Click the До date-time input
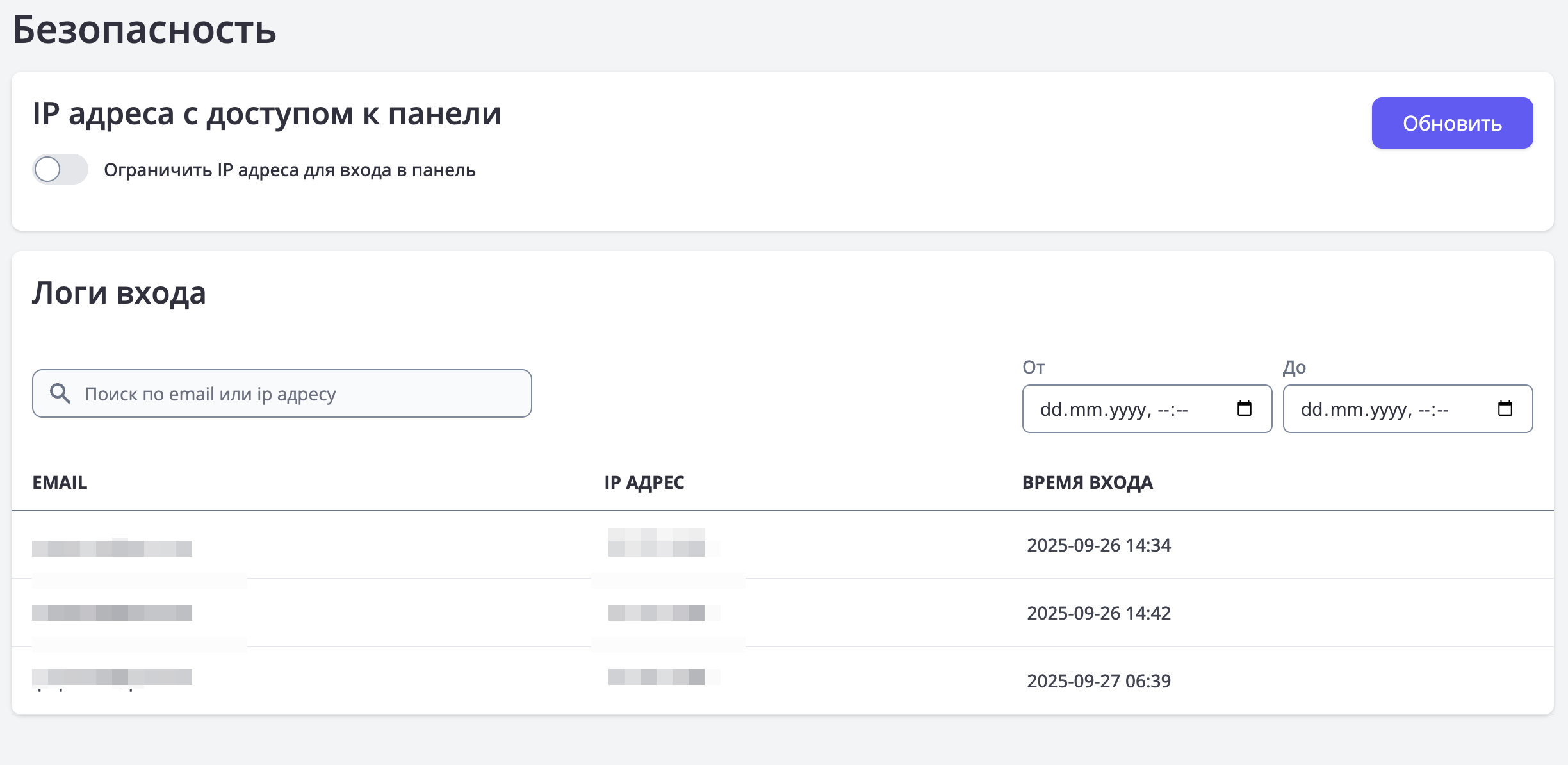The image size is (1568, 765). (1375, 409)
